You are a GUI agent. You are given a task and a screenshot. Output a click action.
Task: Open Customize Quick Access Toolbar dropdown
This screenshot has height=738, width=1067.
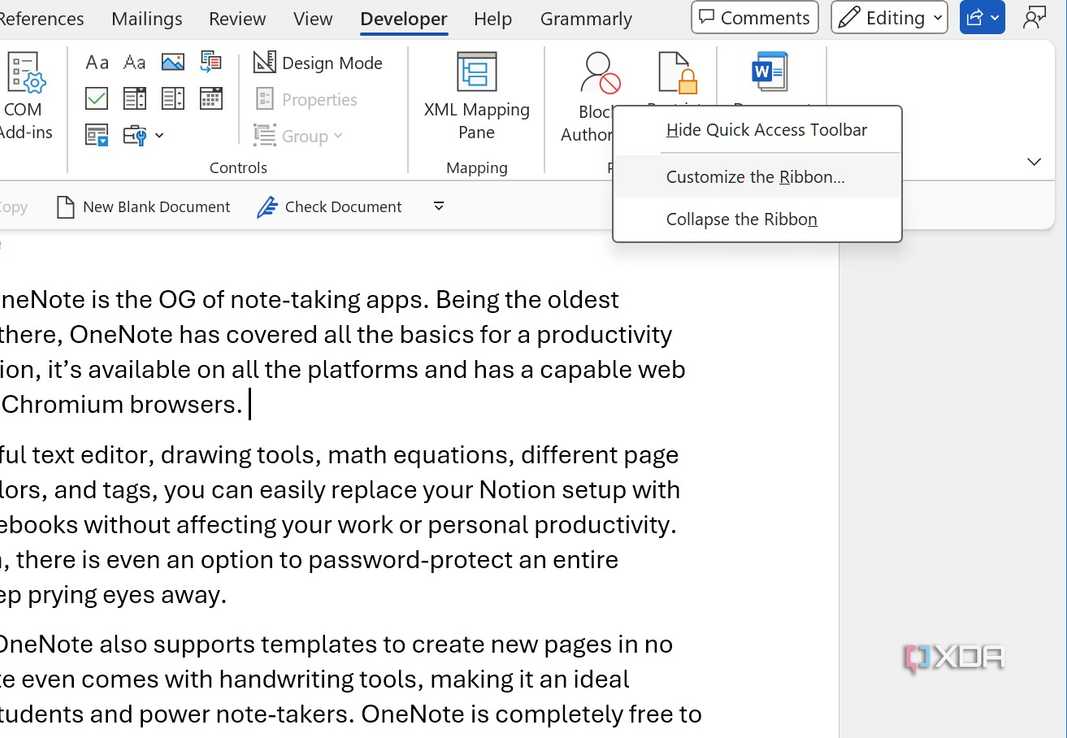pos(439,206)
